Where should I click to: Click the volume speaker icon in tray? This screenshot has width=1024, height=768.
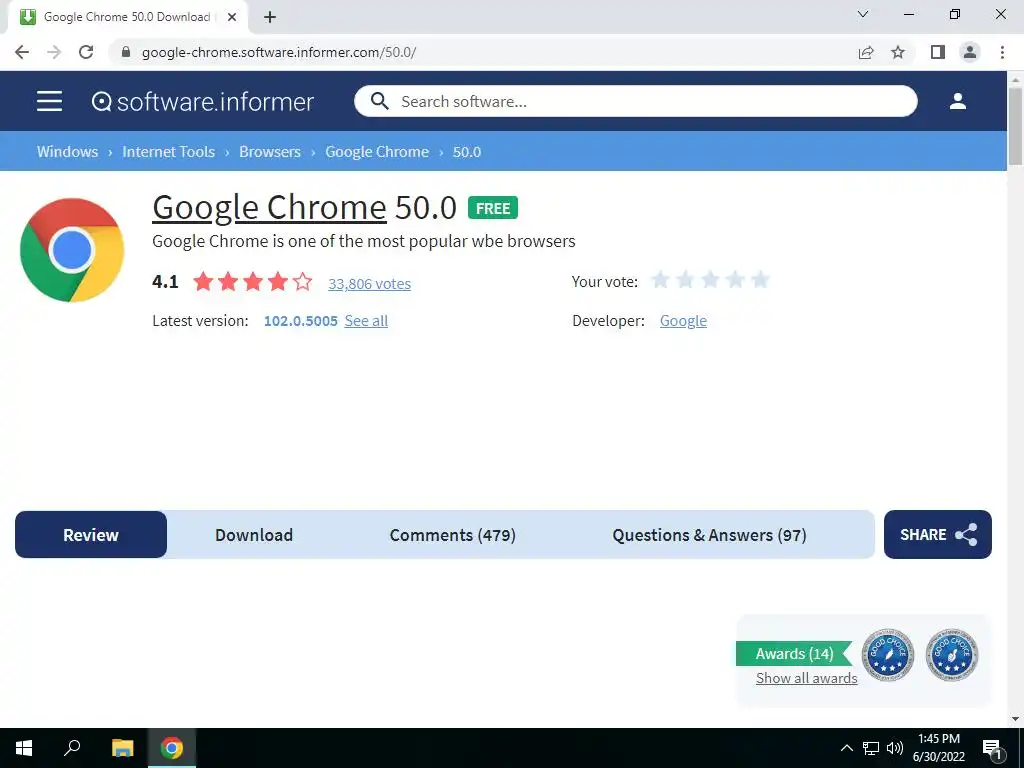tap(895, 748)
